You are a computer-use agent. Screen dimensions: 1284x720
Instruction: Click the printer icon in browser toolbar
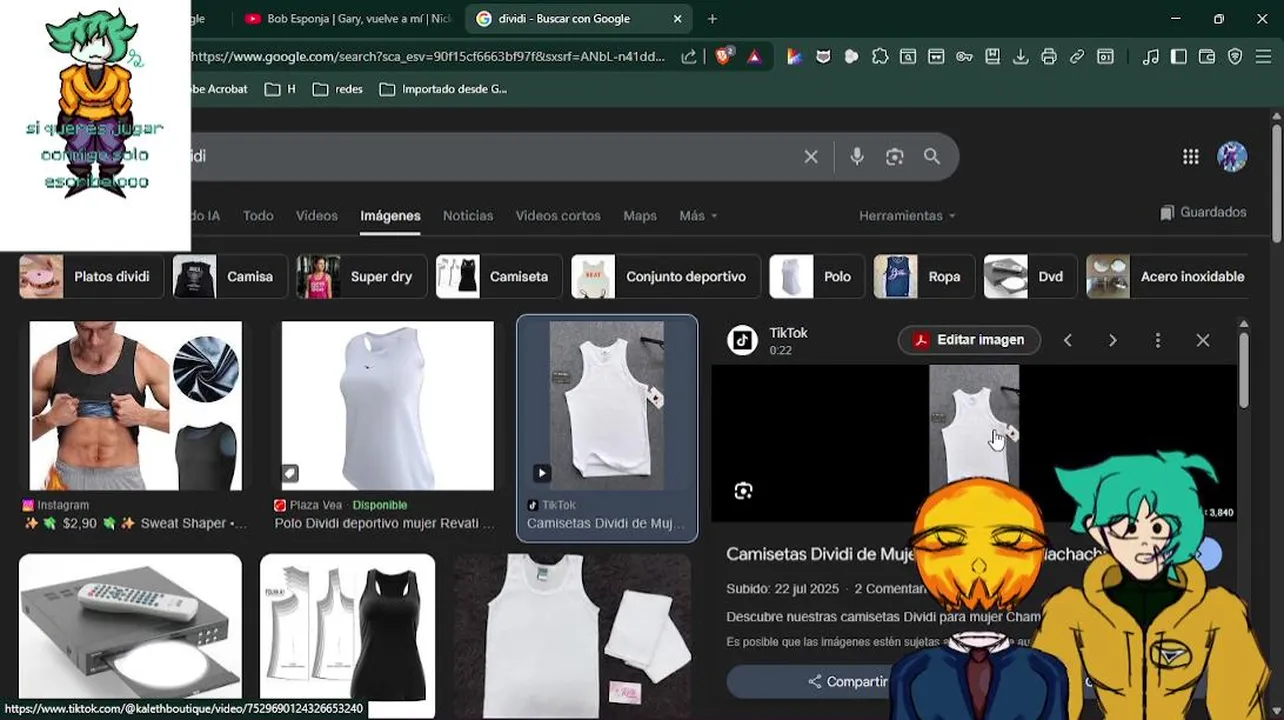point(1048,57)
